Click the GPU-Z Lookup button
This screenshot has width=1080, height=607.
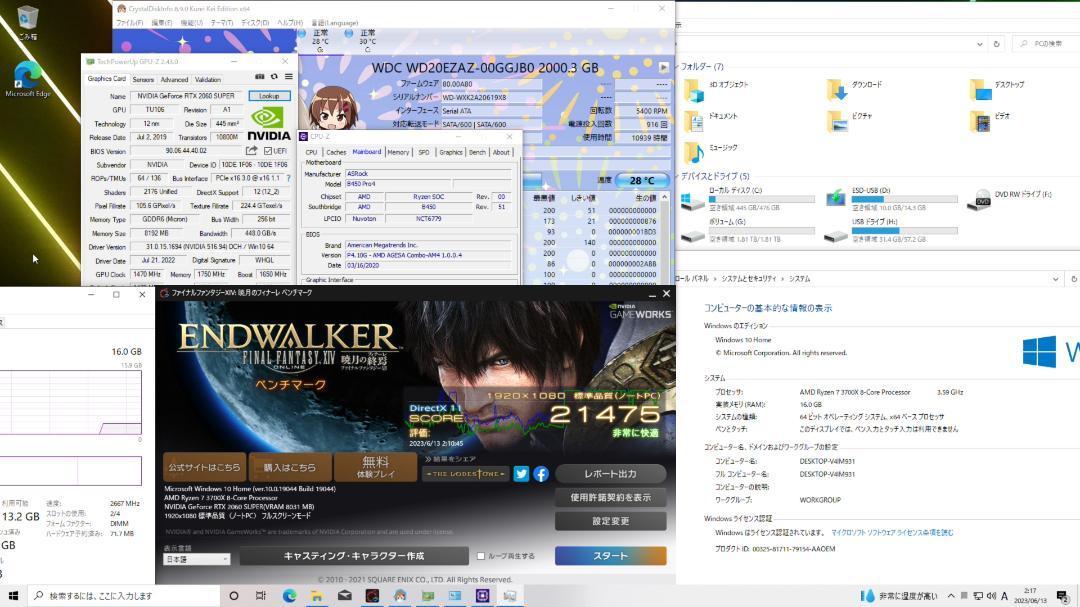269,96
